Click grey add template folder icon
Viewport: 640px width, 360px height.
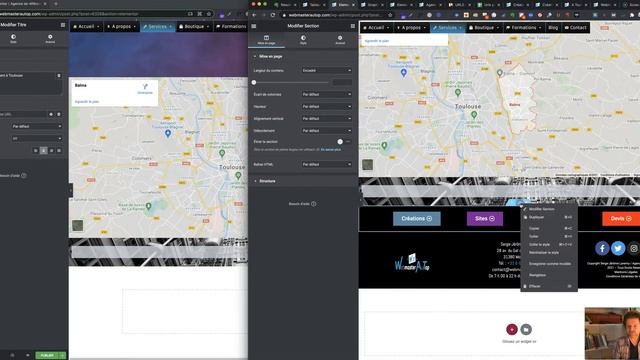point(526,329)
